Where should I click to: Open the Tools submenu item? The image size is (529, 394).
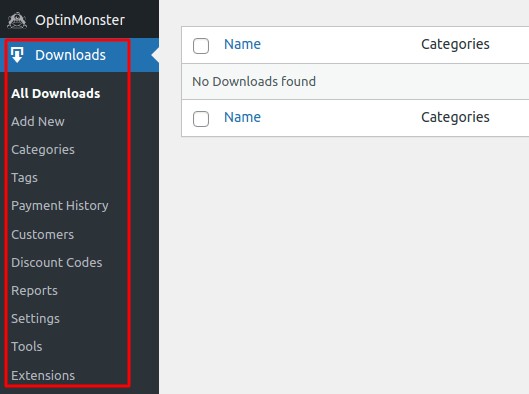tap(27, 346)
